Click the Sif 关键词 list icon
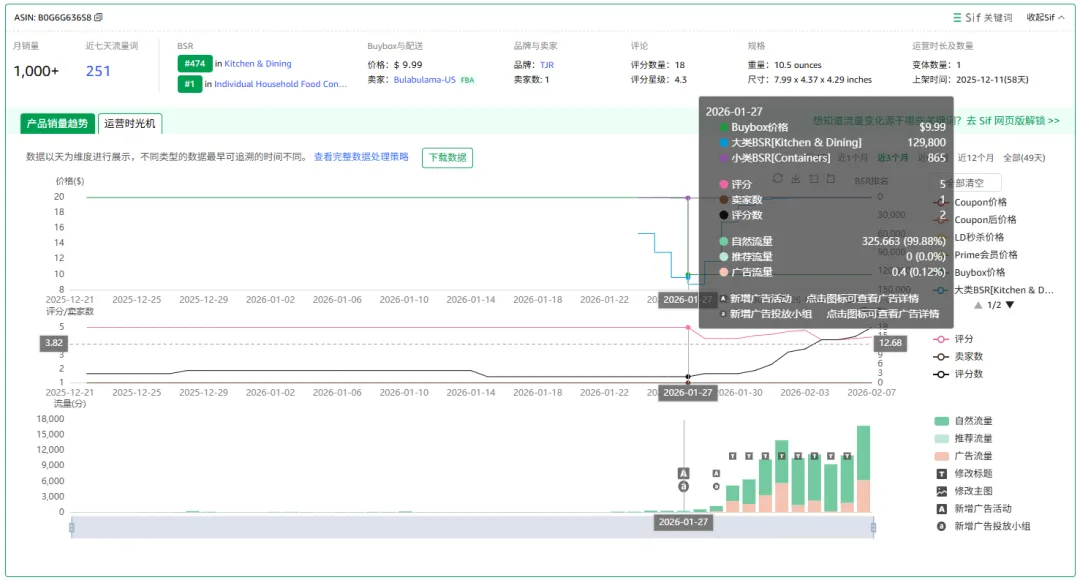The height and width of the screenshot is (580, 1080). (x=957, y=17)
